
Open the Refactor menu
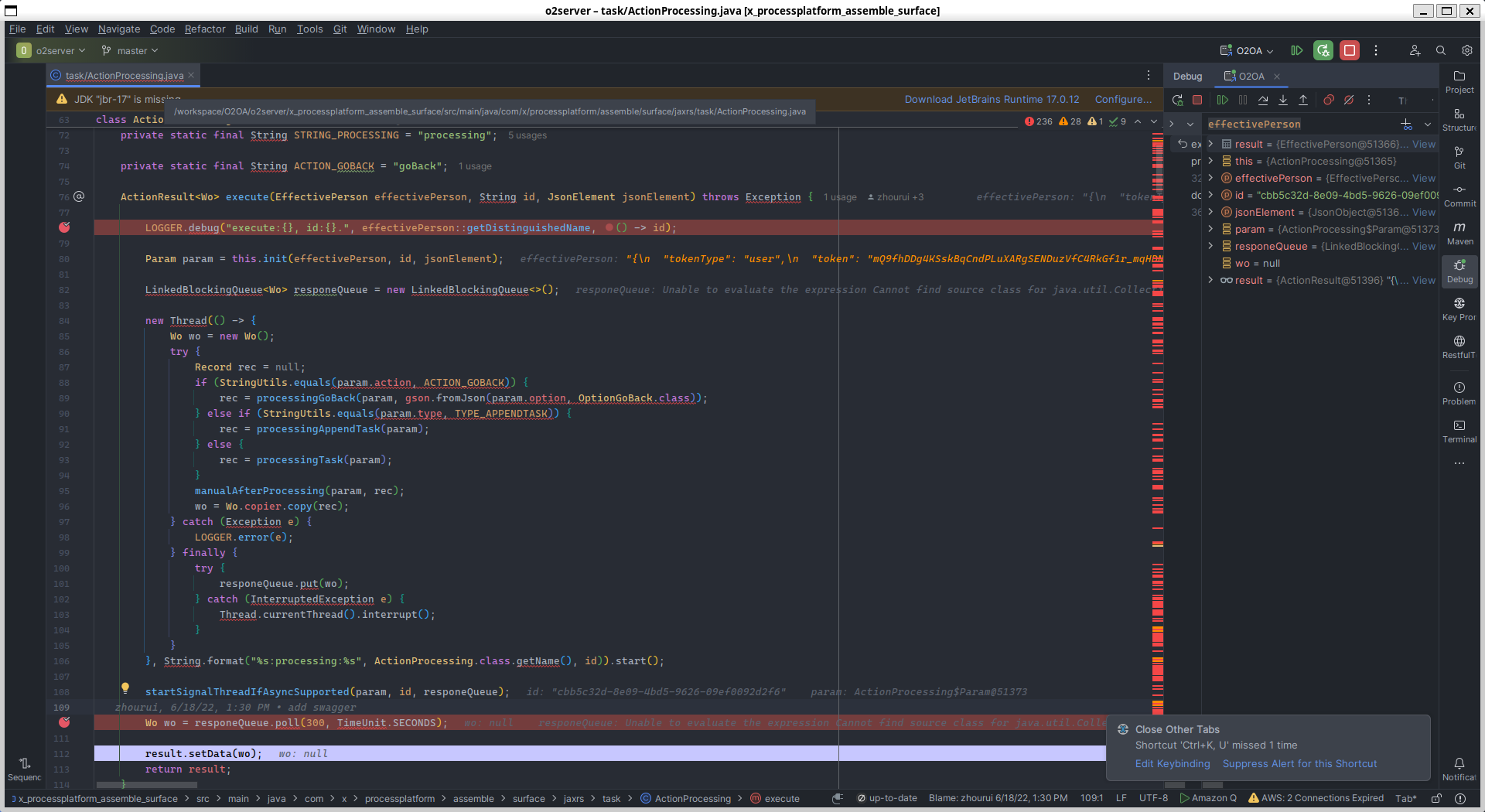pyautogui.click(x=205, y=29)
